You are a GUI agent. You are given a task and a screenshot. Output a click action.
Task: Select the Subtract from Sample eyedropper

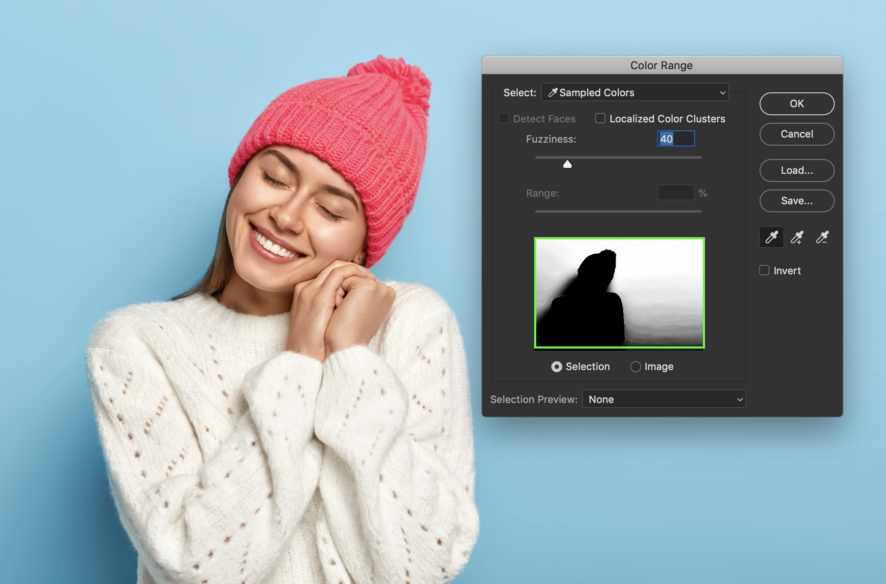pos(822,236)
